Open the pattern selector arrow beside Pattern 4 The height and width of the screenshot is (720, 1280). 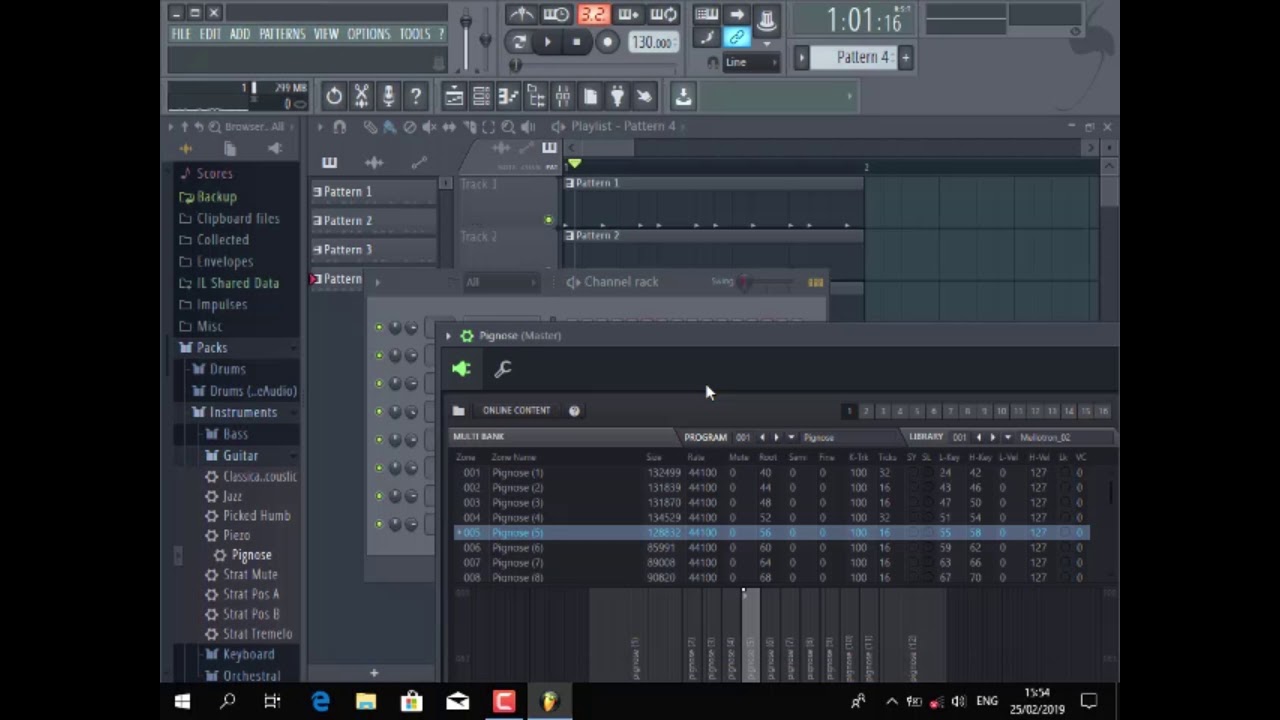click(x=801, y=58)
